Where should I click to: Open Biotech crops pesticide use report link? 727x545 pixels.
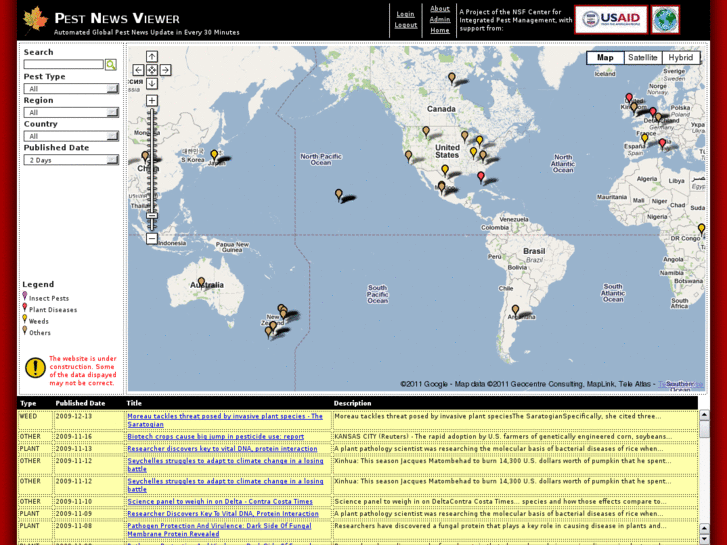[x=216, y=436]
